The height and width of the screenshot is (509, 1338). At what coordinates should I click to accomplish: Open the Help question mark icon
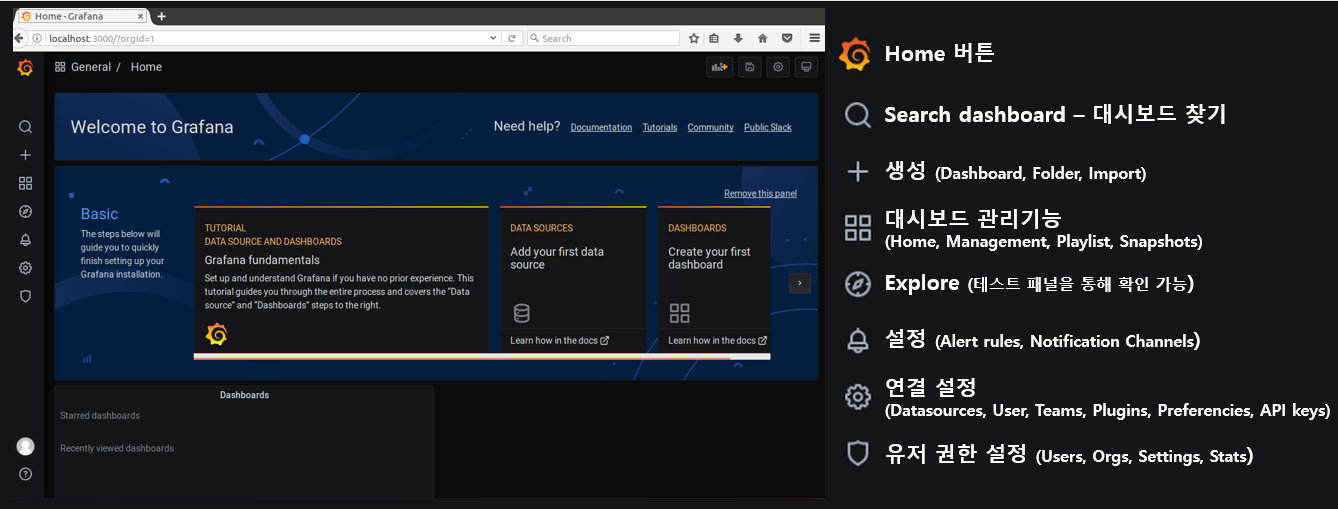(x=25, y=474)
